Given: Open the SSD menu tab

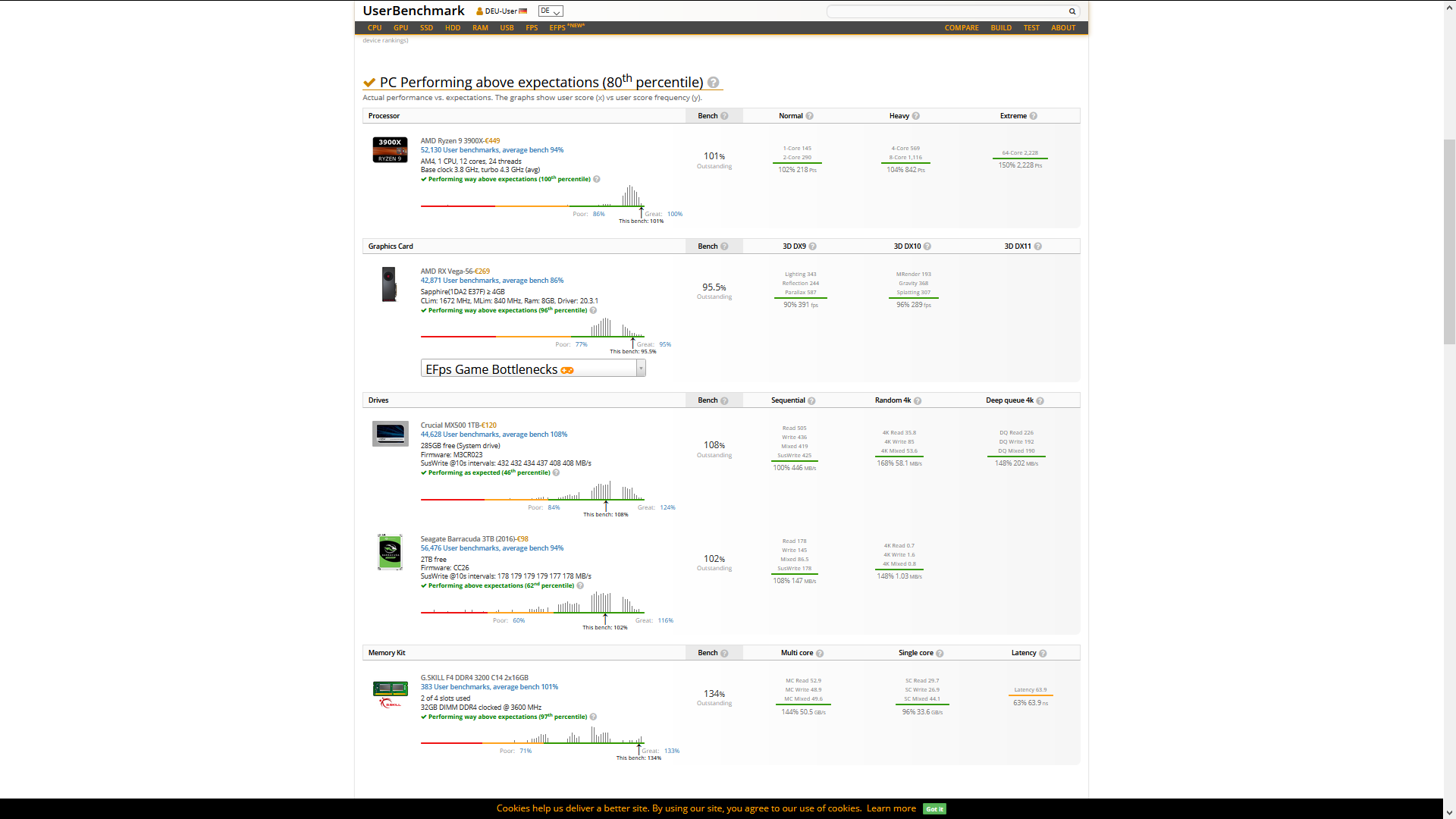Looking at the screenshot, I should point(426,28).
